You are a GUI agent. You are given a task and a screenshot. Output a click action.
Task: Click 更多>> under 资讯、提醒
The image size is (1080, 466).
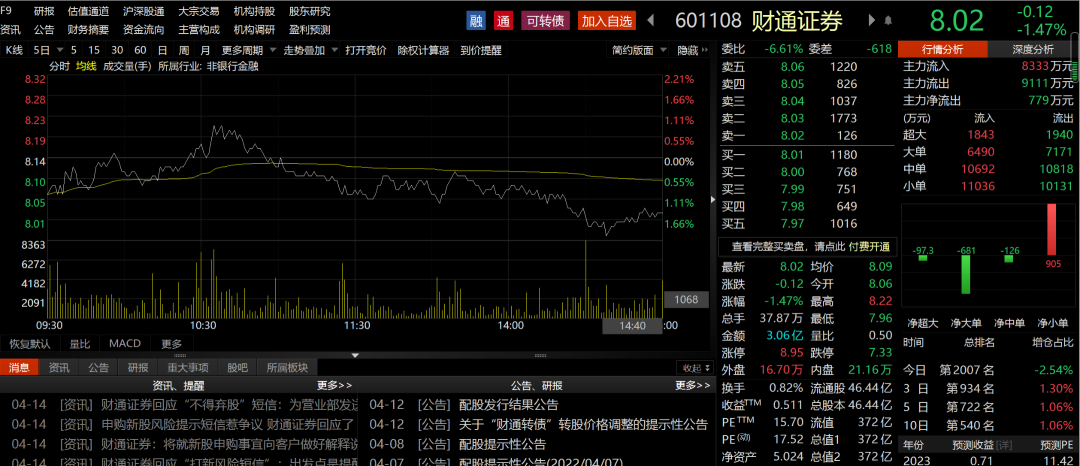[335, 385]
